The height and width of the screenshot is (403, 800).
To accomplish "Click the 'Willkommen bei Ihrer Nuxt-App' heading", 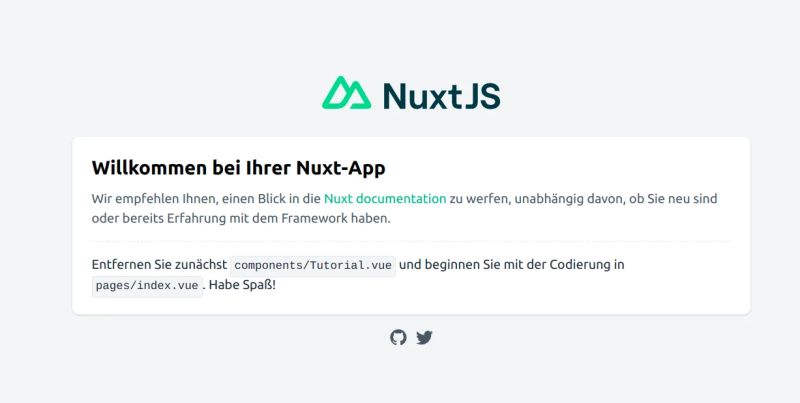I will tap(238, 168).
